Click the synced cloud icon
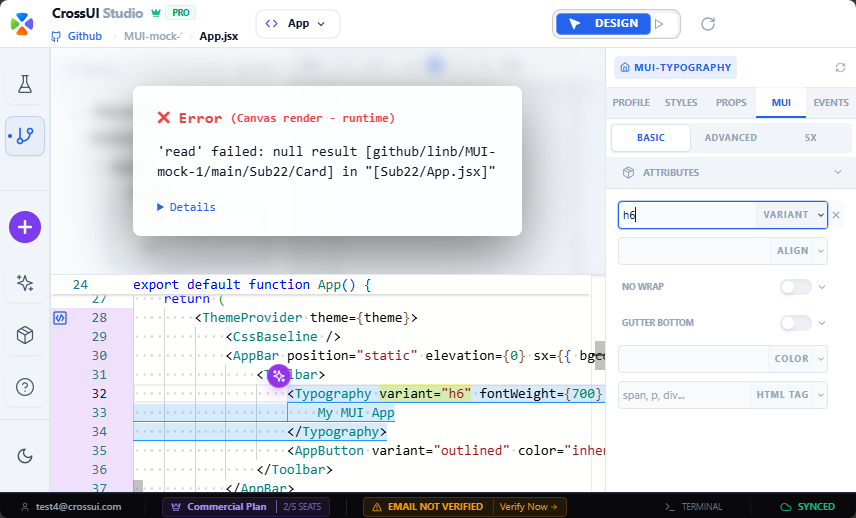Viewport: 856px width, 518px height. [x=786, y=507]
